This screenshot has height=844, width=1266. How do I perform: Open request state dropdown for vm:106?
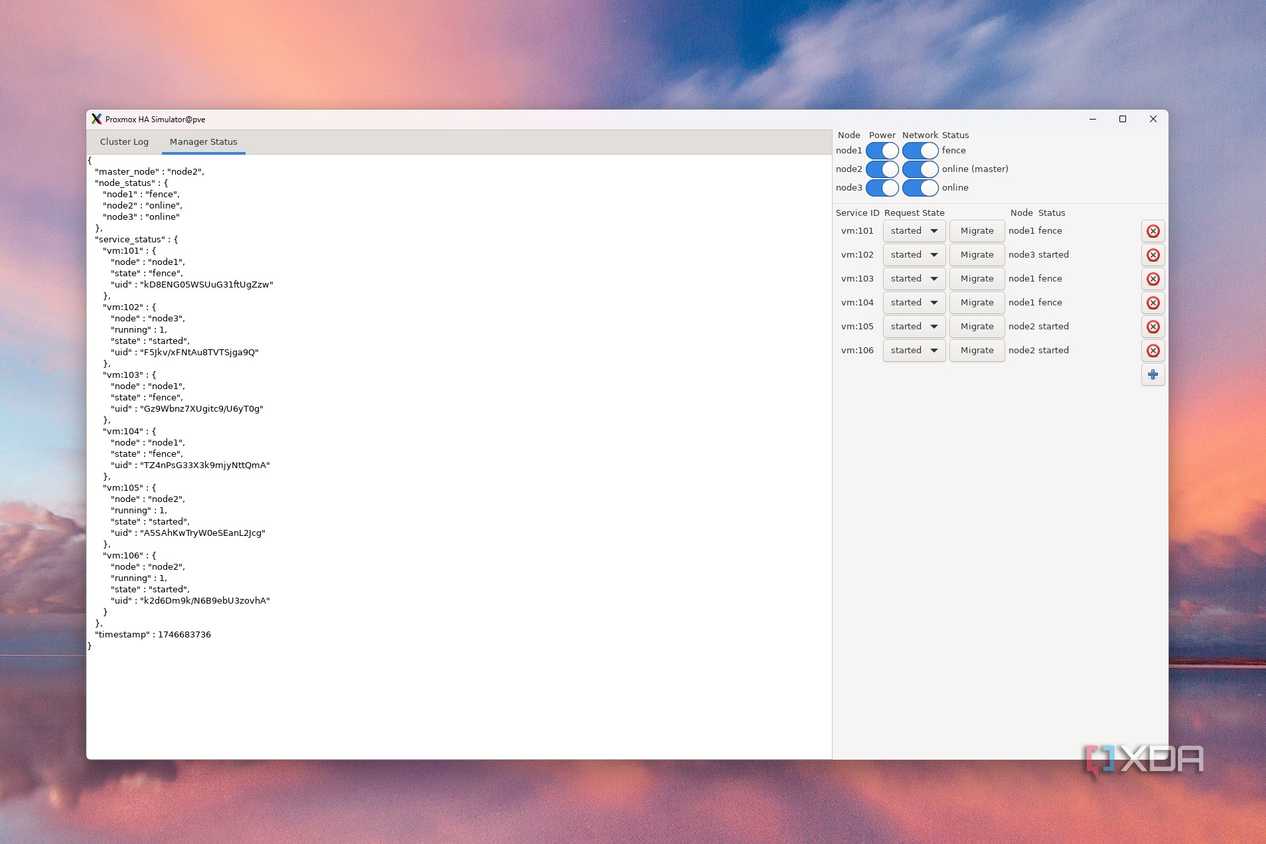[914, 351]
